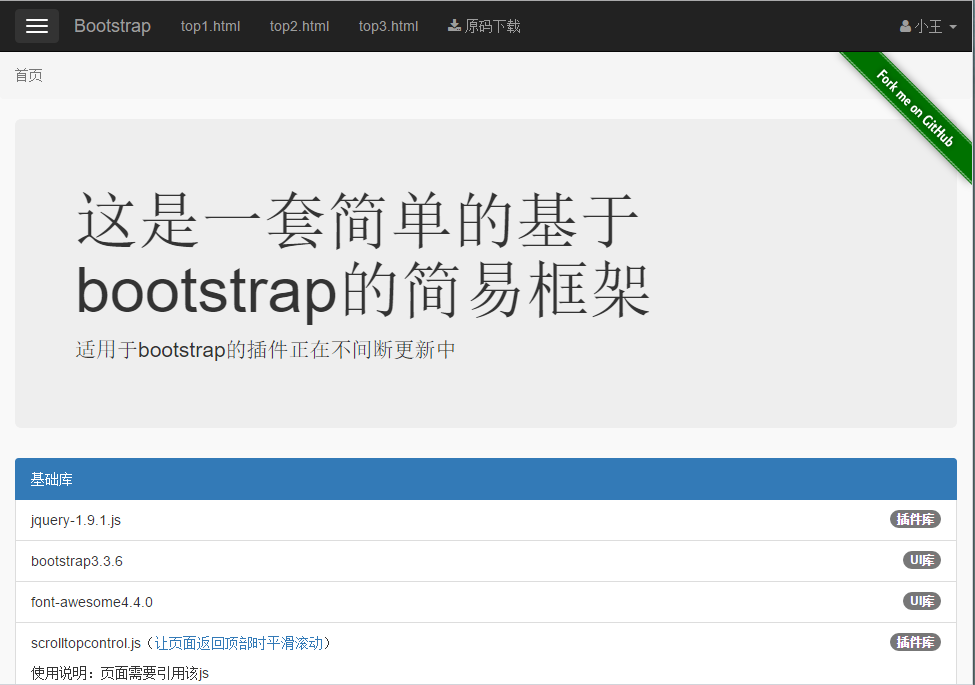Click the UI库 badge on bootstrap3.3.6 row
This screenshot has height=685, width=975.
click(x=922, y=560)
